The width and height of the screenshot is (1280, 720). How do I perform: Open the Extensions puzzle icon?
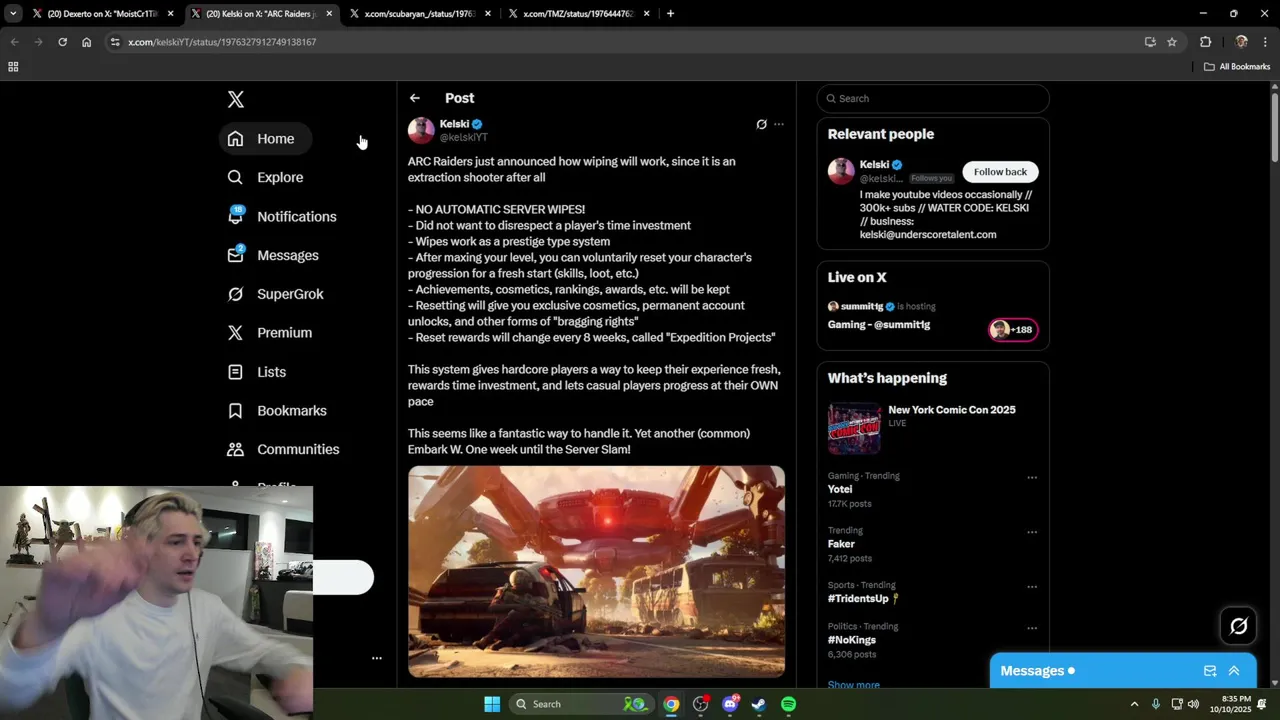pos(1205,42)
